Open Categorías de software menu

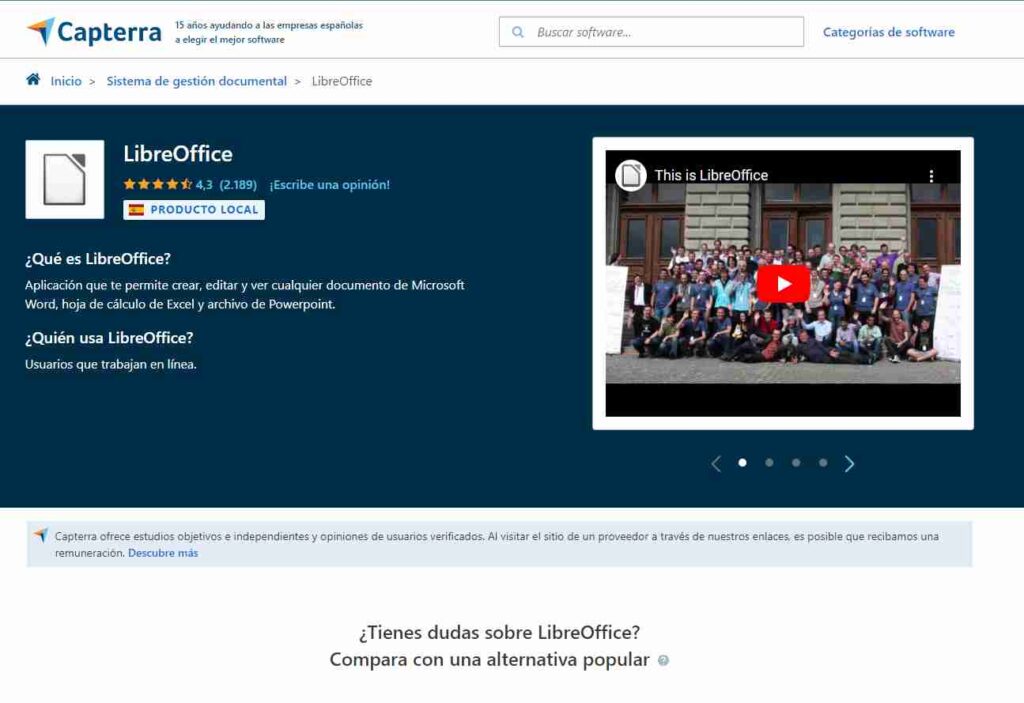tap(888, 32)
